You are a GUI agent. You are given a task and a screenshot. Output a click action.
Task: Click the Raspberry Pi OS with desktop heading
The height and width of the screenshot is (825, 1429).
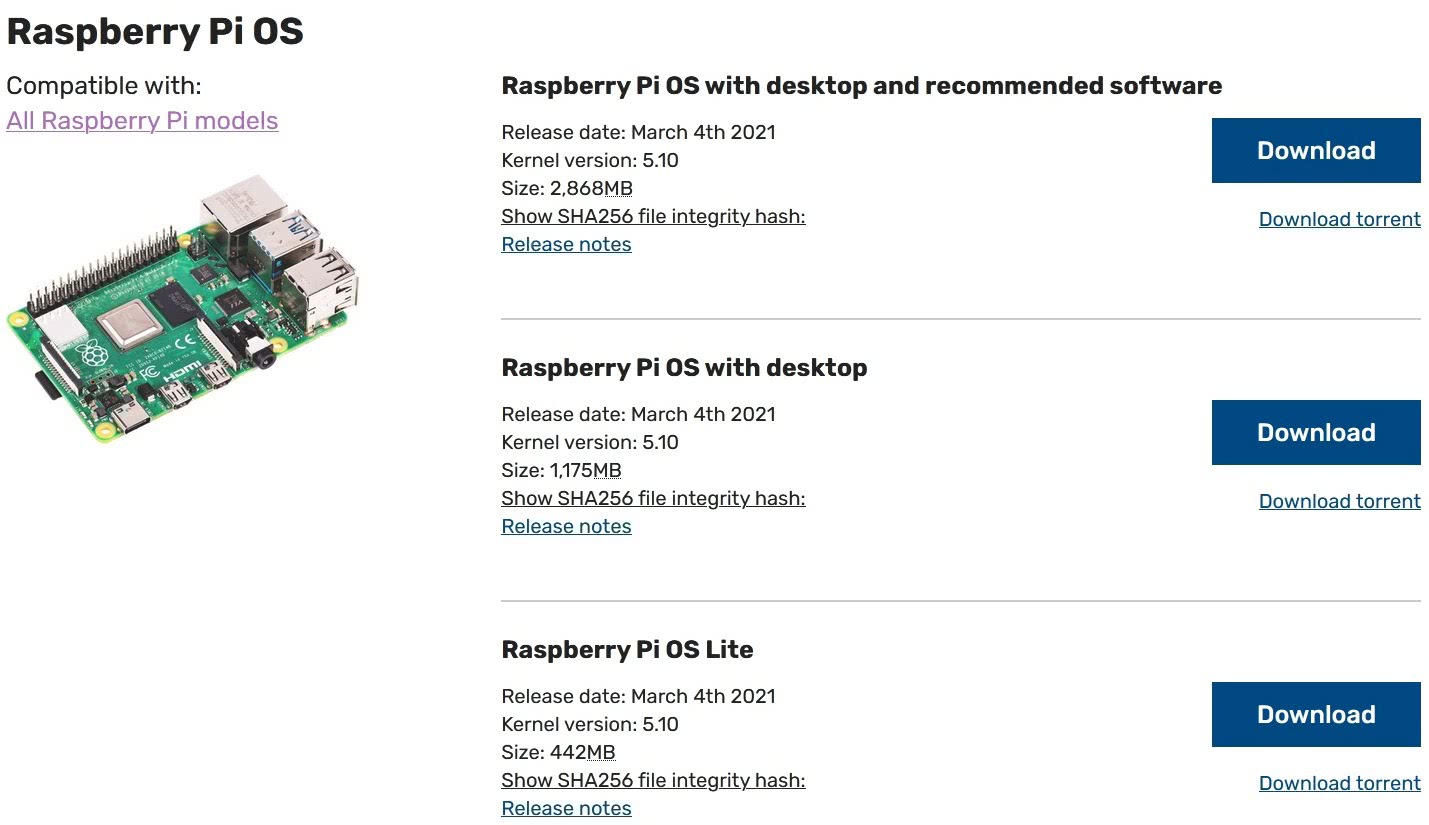tap(684, 368)
